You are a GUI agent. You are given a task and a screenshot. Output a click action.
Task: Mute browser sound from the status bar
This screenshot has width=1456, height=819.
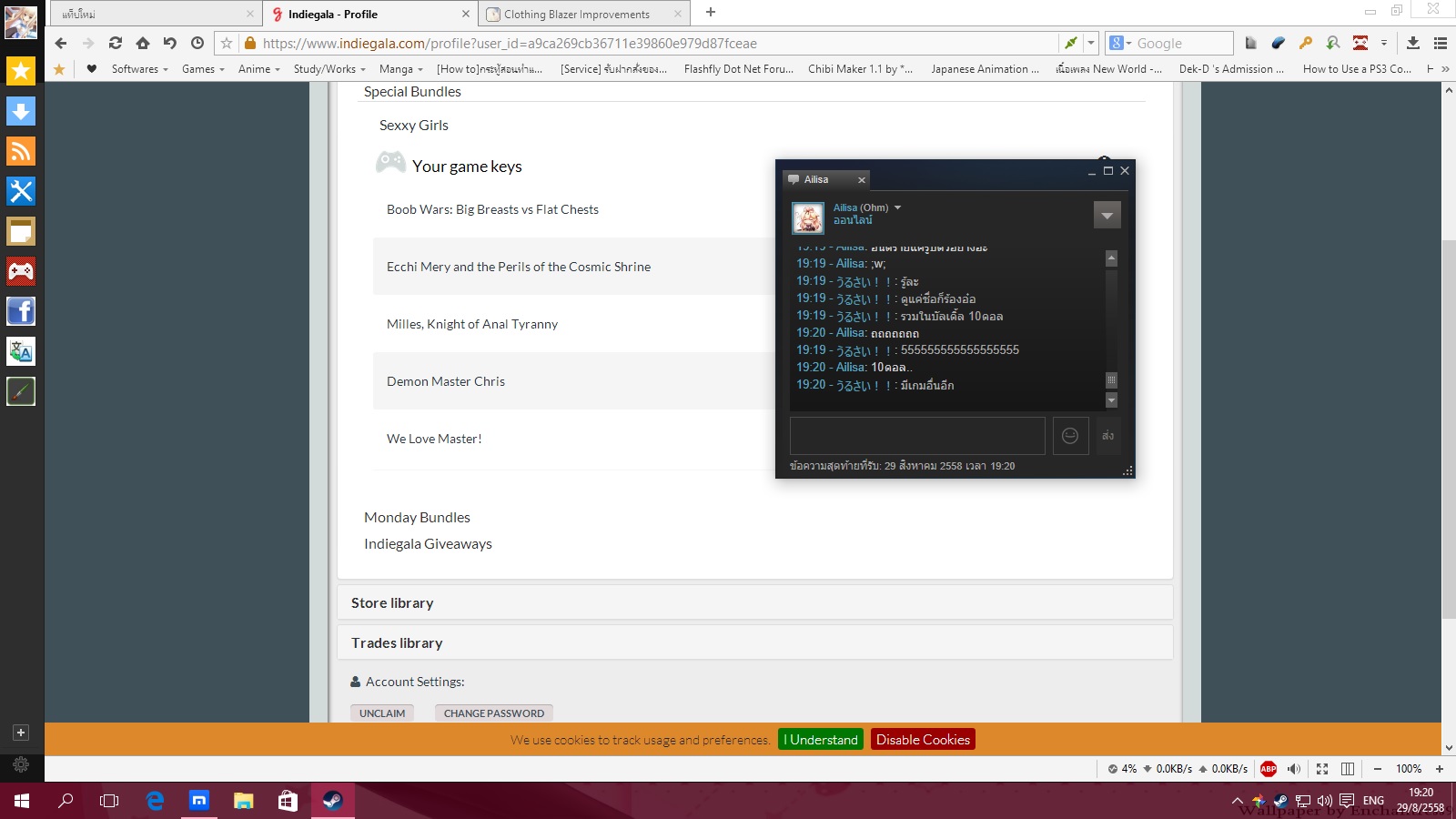click(x=1294, y=769)
